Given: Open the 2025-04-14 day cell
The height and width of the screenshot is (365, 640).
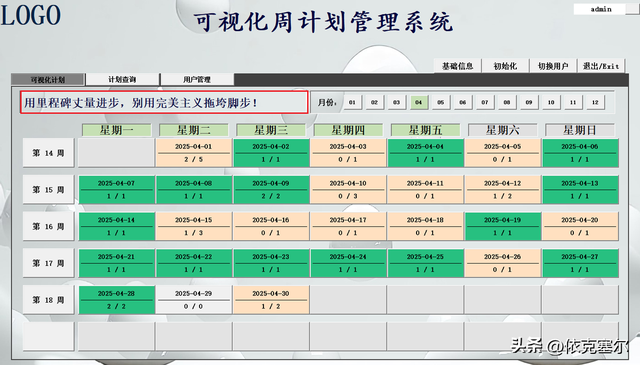Looking at the screenshot, I should point(116,226).
